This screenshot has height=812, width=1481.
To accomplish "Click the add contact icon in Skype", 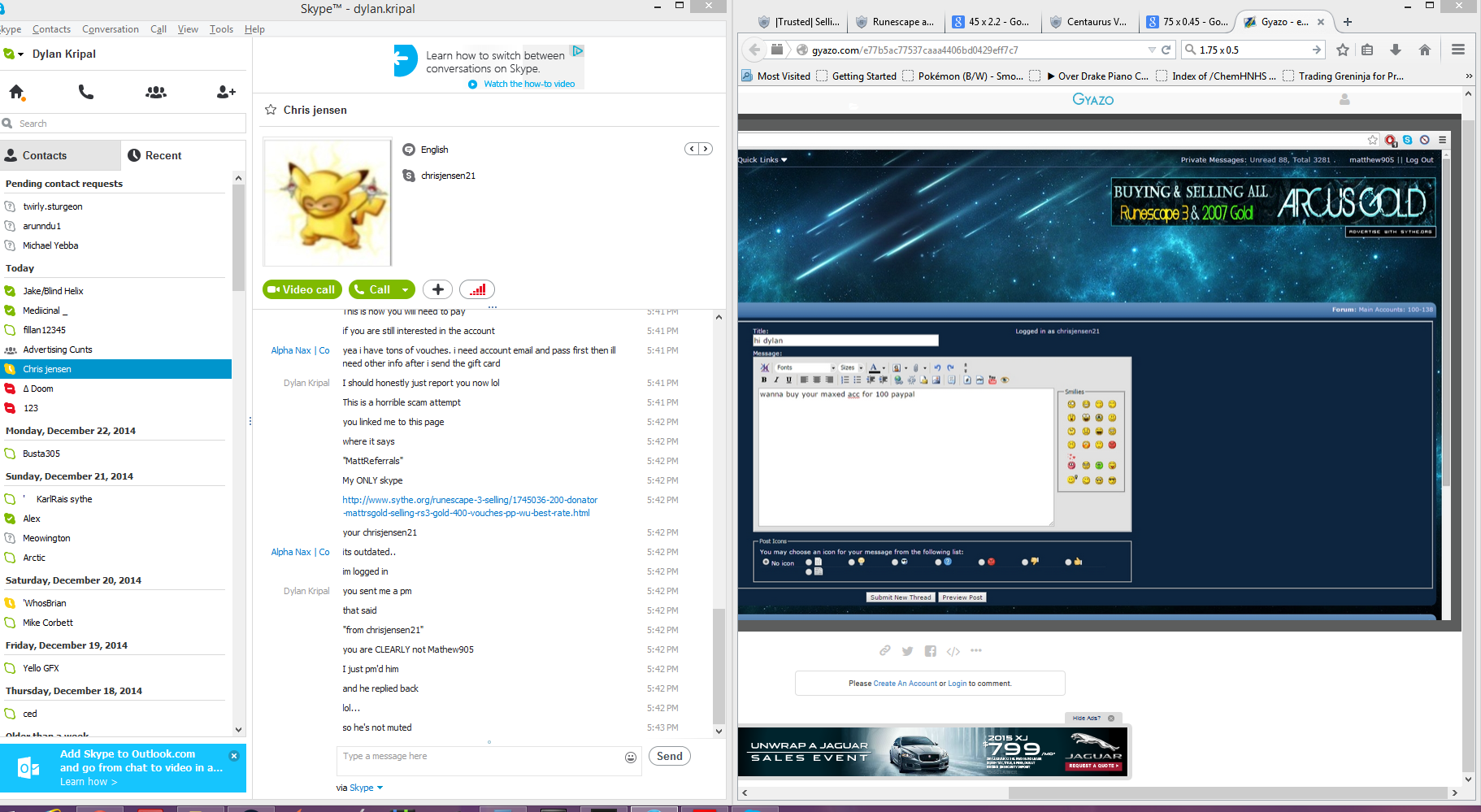I will (226, 93).
